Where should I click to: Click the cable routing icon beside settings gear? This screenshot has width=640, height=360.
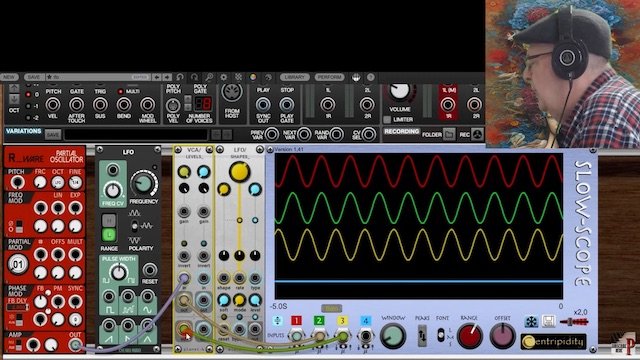238,77
